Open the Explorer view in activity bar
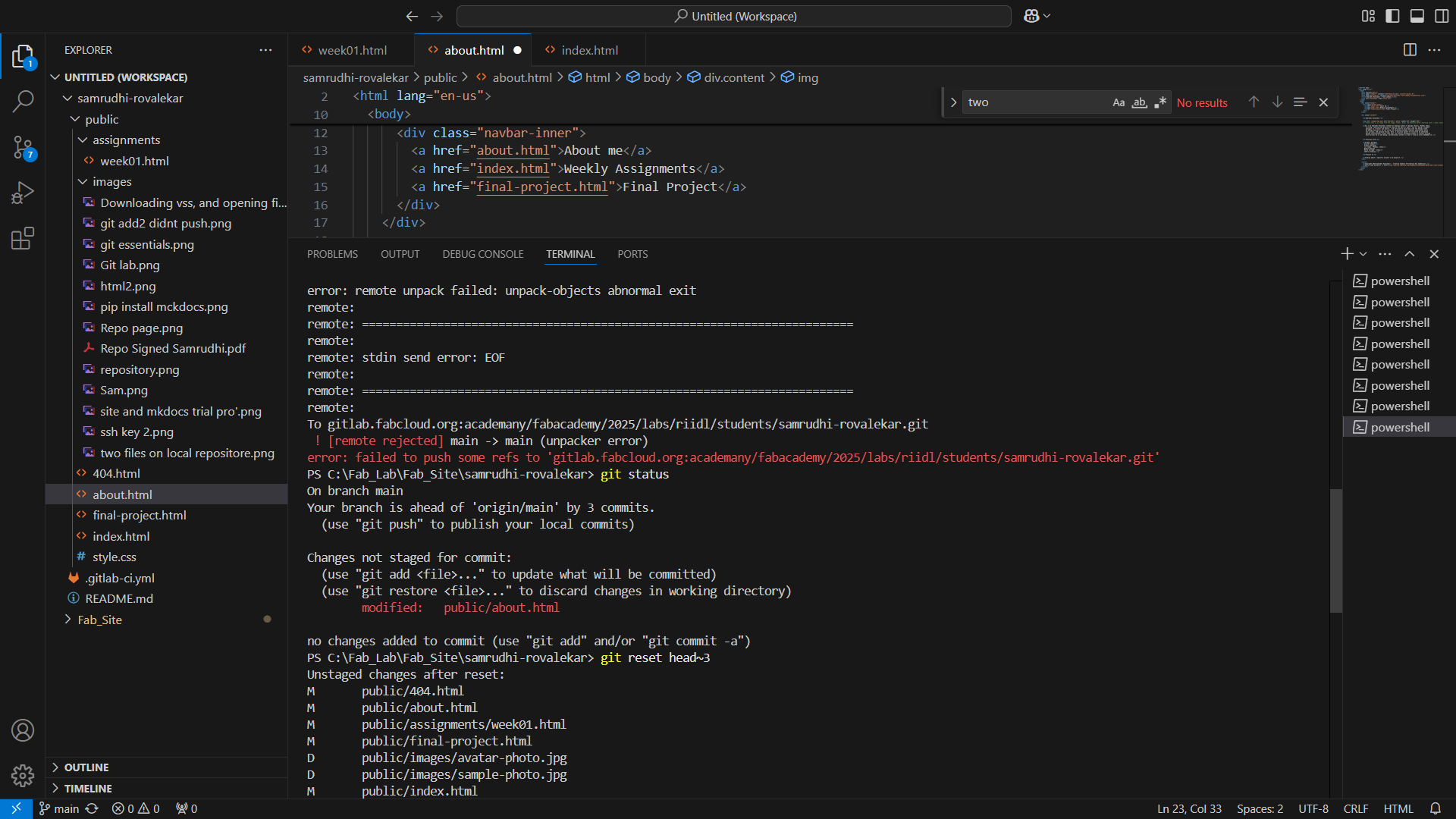 (23, 56)
